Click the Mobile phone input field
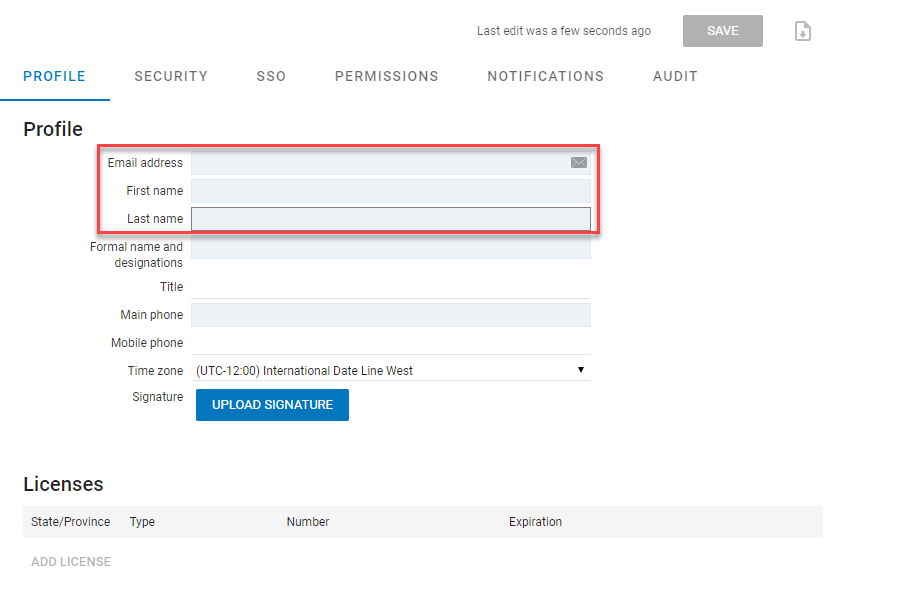 [391, 343]
